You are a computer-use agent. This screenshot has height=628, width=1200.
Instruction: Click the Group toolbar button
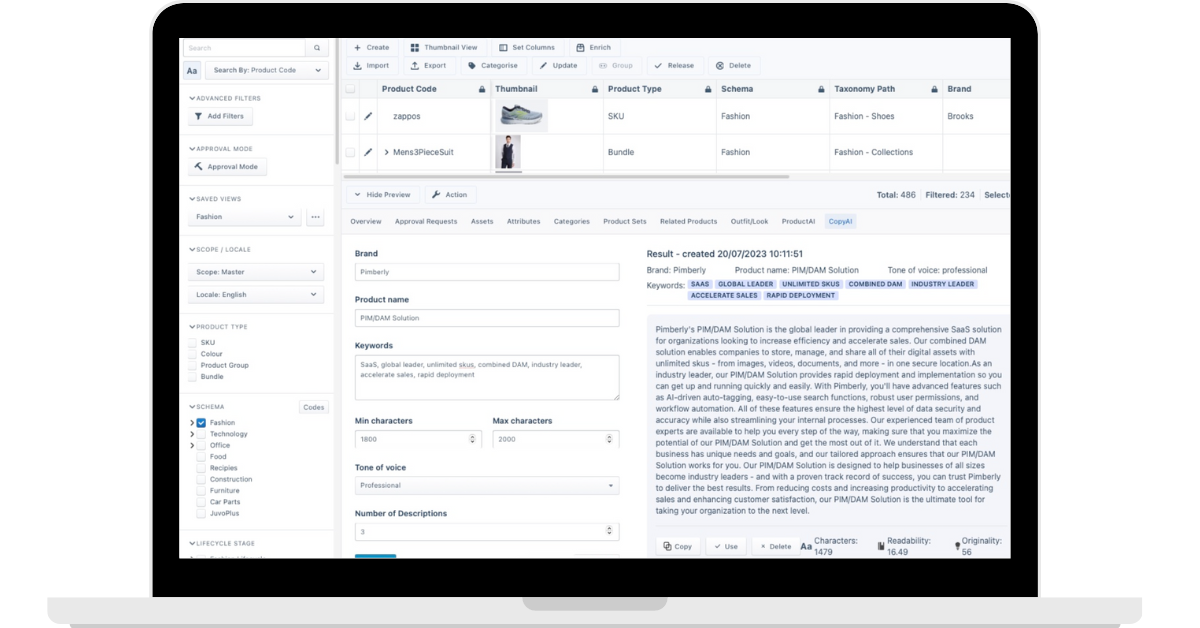[x=616, y=65]
